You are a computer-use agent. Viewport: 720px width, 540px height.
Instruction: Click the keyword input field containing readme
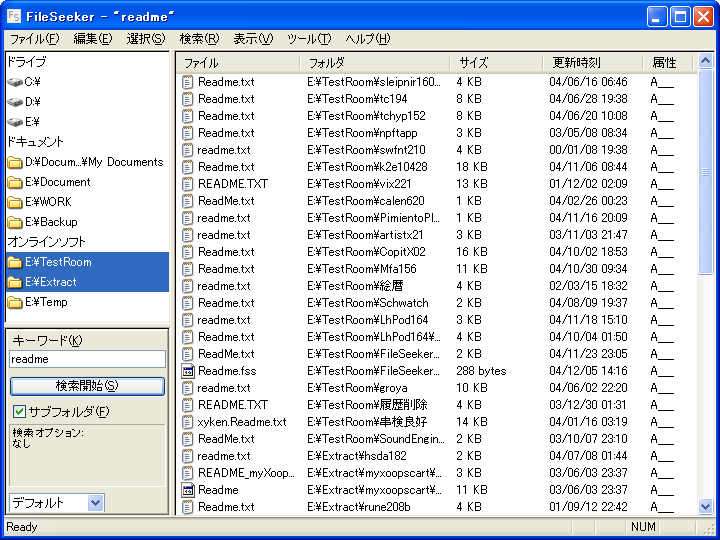click(x=87, y=359)
